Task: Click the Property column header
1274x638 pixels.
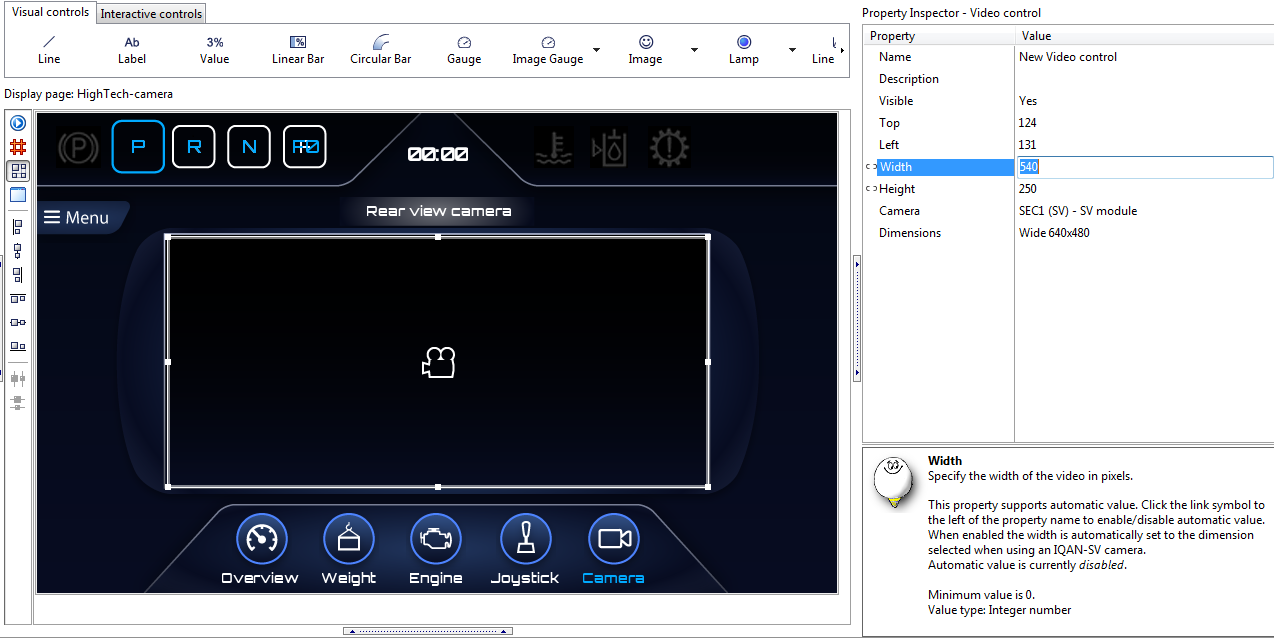Action: [939, 36]
